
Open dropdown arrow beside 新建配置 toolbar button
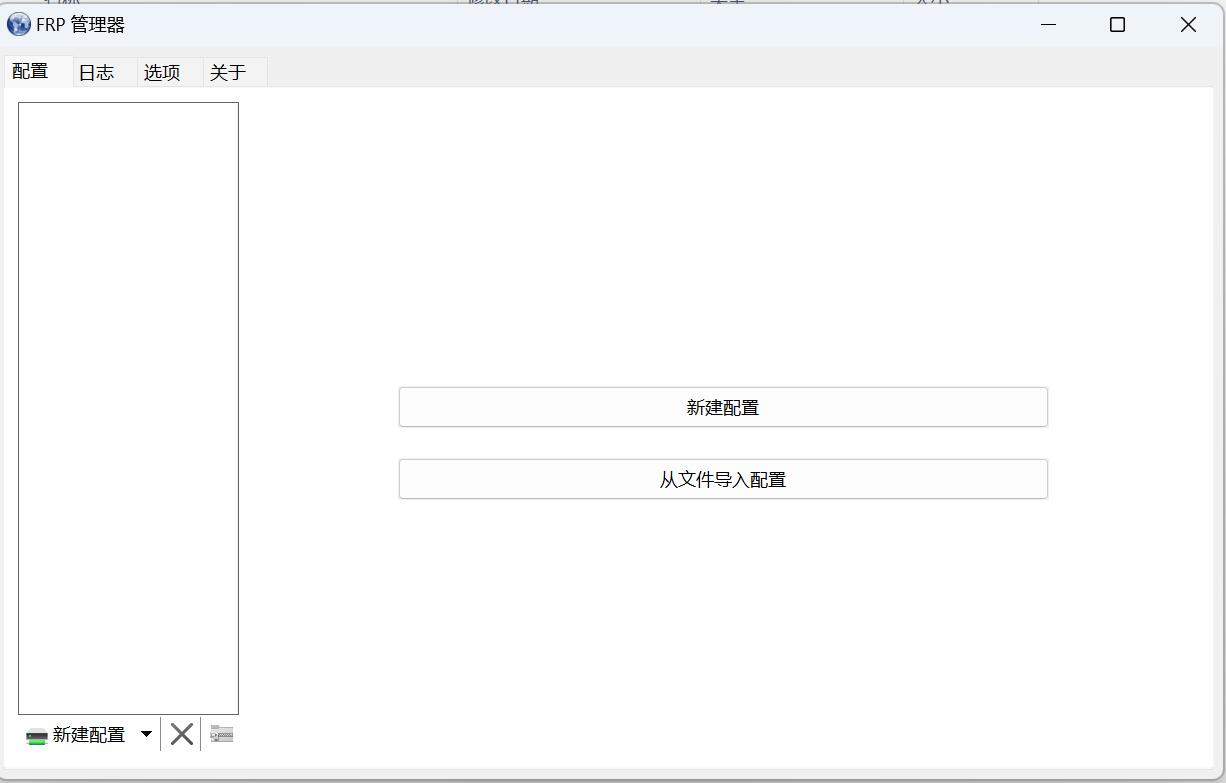point(146,735)
